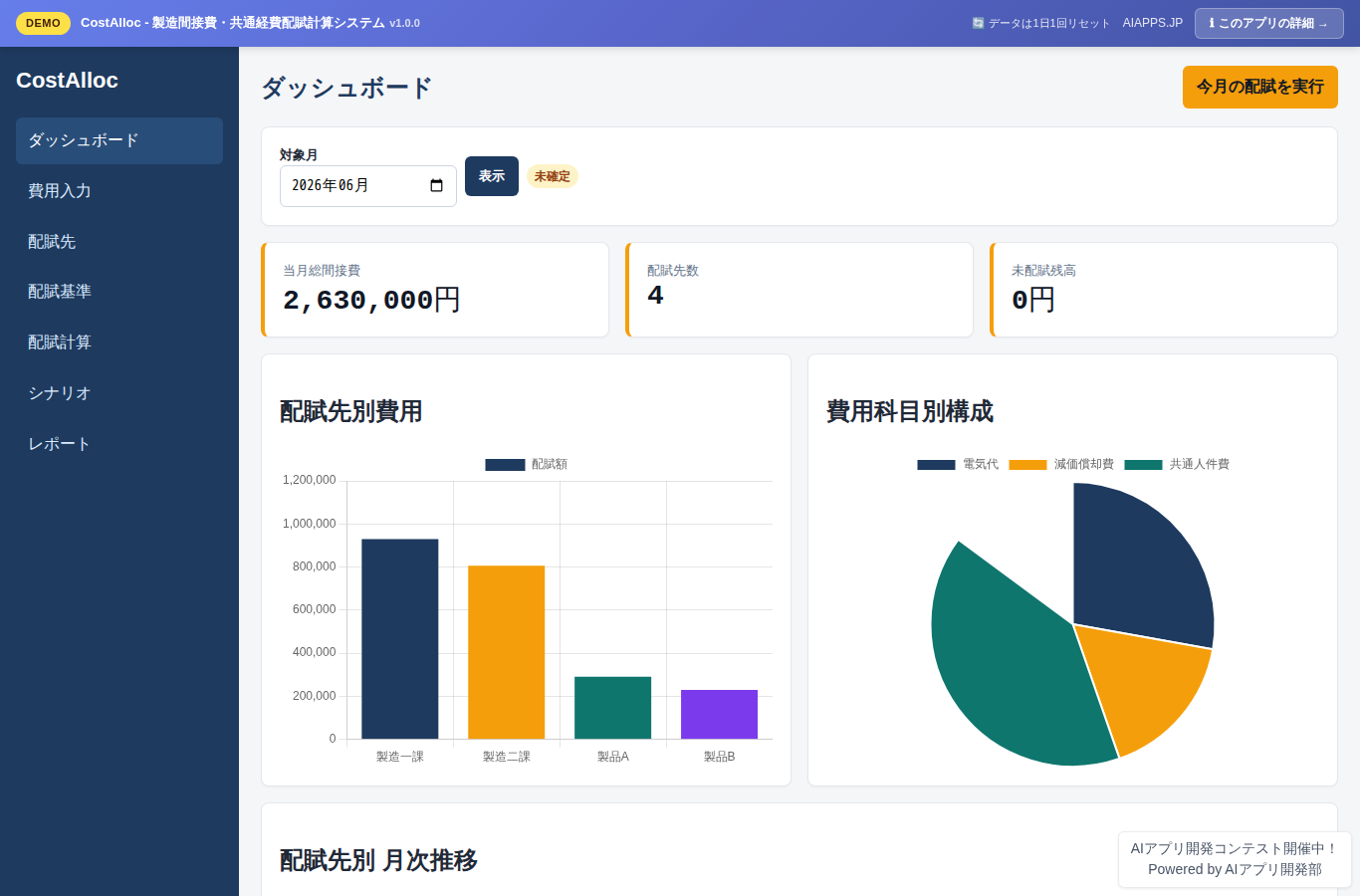Viewport: 1360px width, 896px height.
Task: Select 配賦基準 in sidebar
Action: (119, 292)
